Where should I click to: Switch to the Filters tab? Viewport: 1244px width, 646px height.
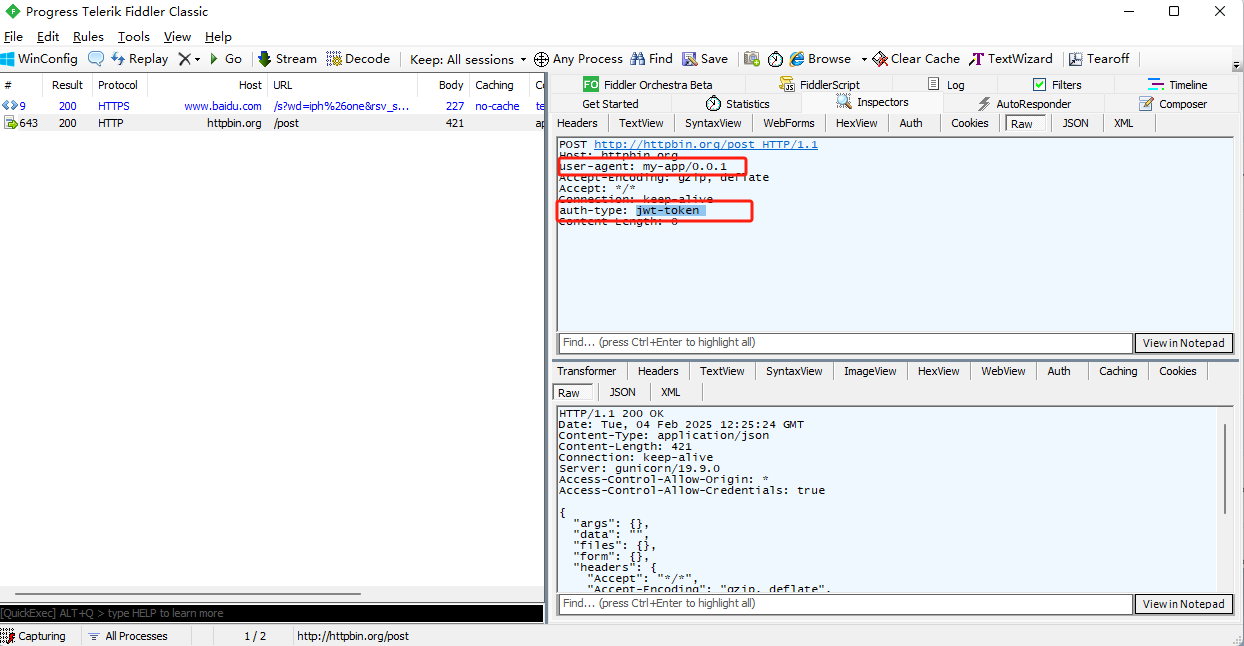coord(1057,85)
